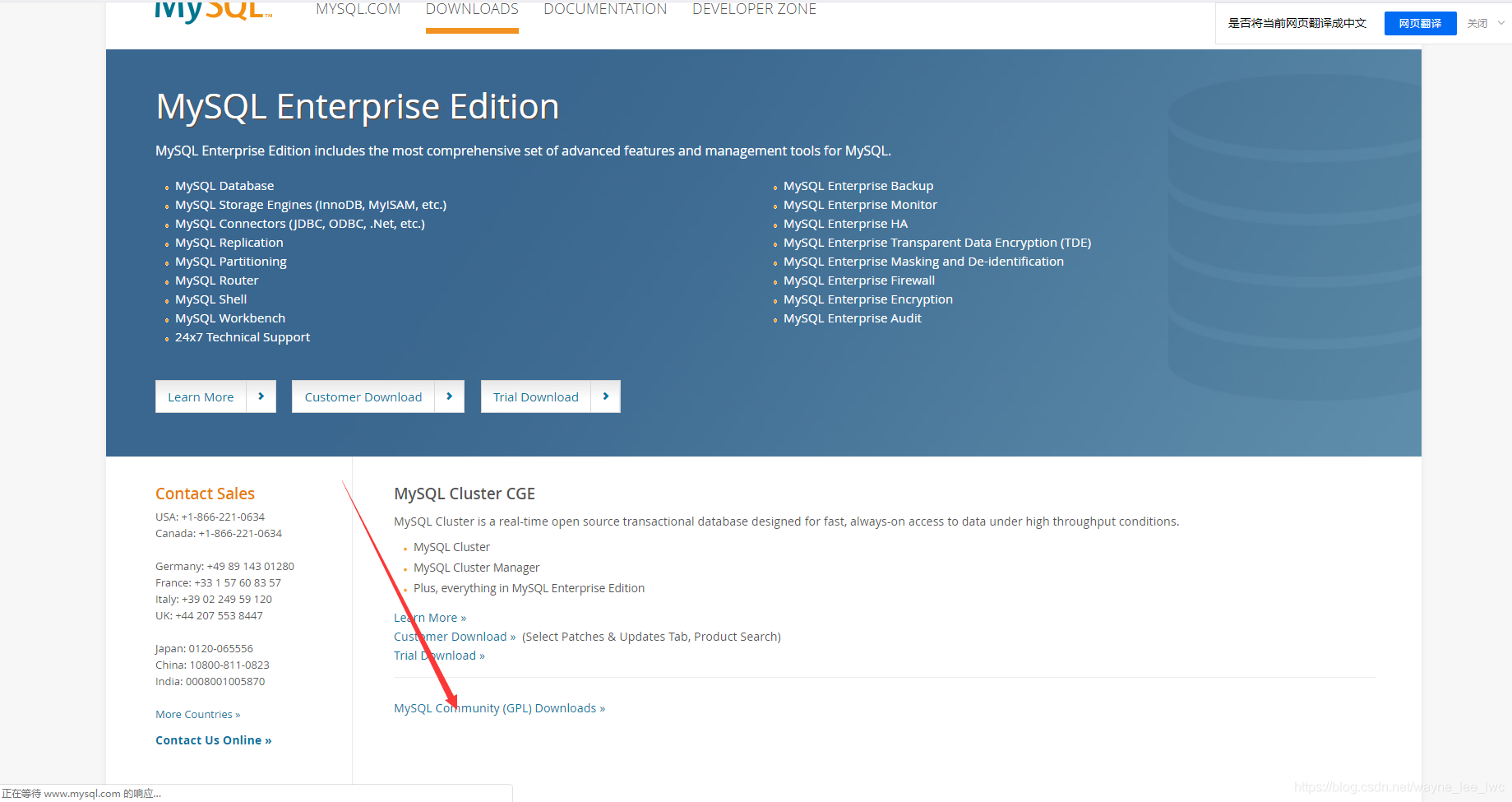Image resolution: width=1512 pixels, height=802 pixels.
Task: Click MySQL Shell list item
Action: 210,299
